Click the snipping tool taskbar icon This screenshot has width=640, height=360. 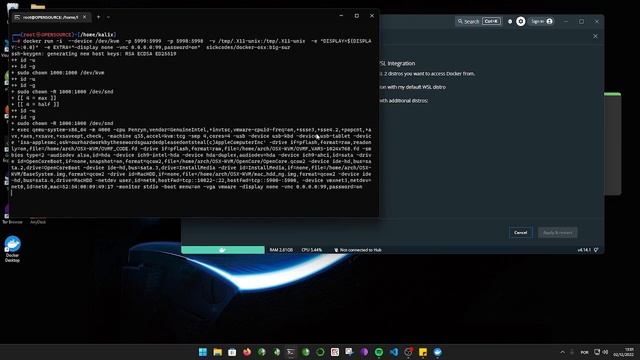349,352
